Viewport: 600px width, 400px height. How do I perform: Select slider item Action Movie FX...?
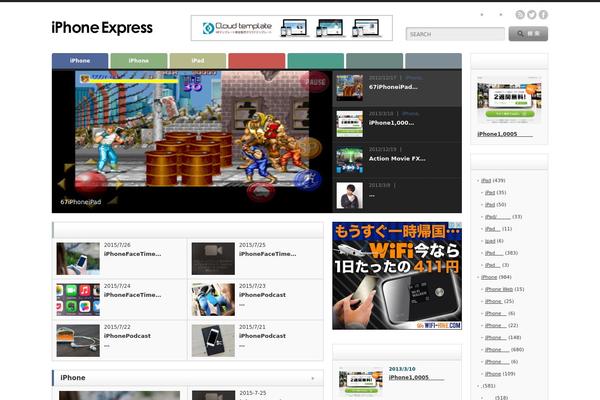pyautogui.click(x=397, y=158)
